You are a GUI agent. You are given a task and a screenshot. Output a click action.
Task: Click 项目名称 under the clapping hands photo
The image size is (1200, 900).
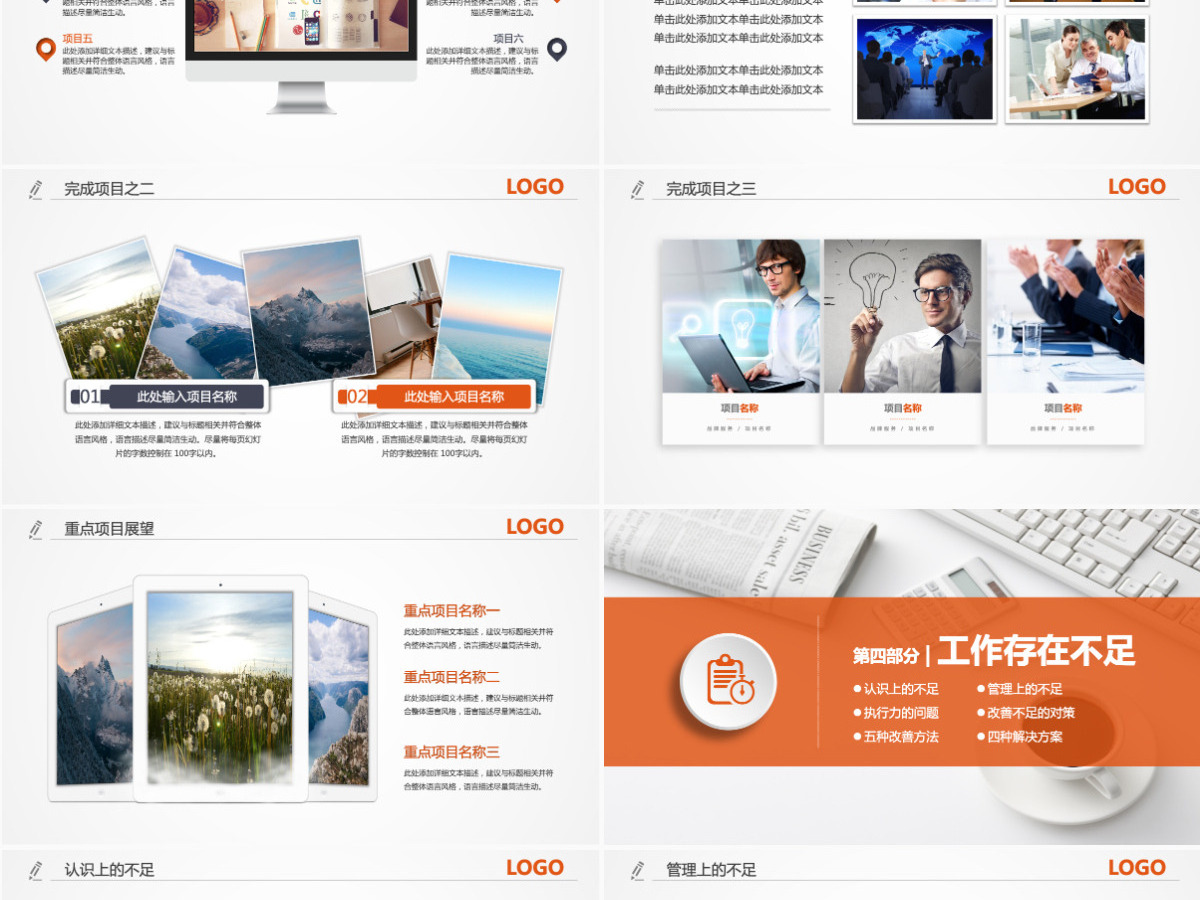click(x=1063, y=408)
